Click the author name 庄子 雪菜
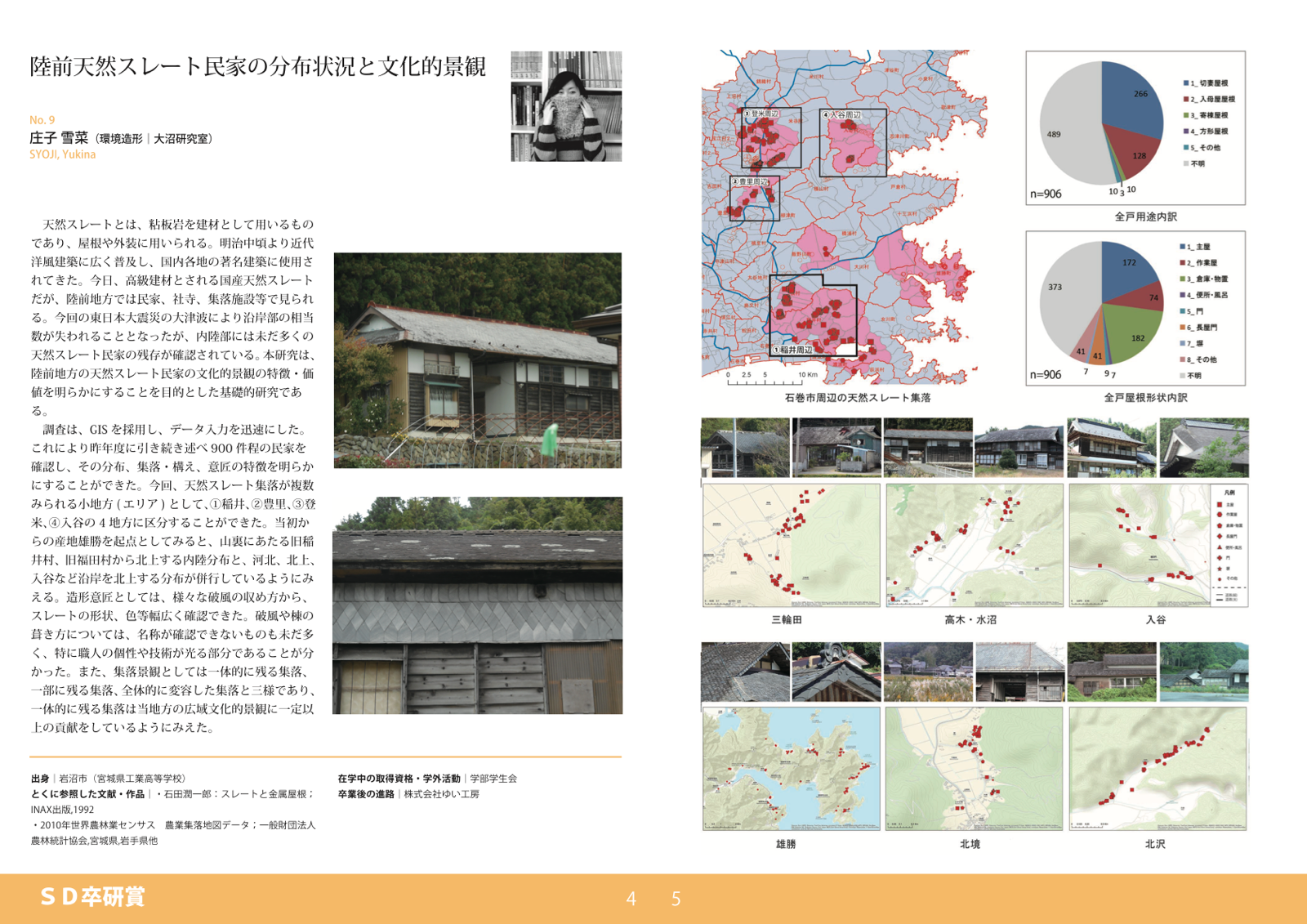Viewport: 1307px width, 924px height. [x=59, y=138]
